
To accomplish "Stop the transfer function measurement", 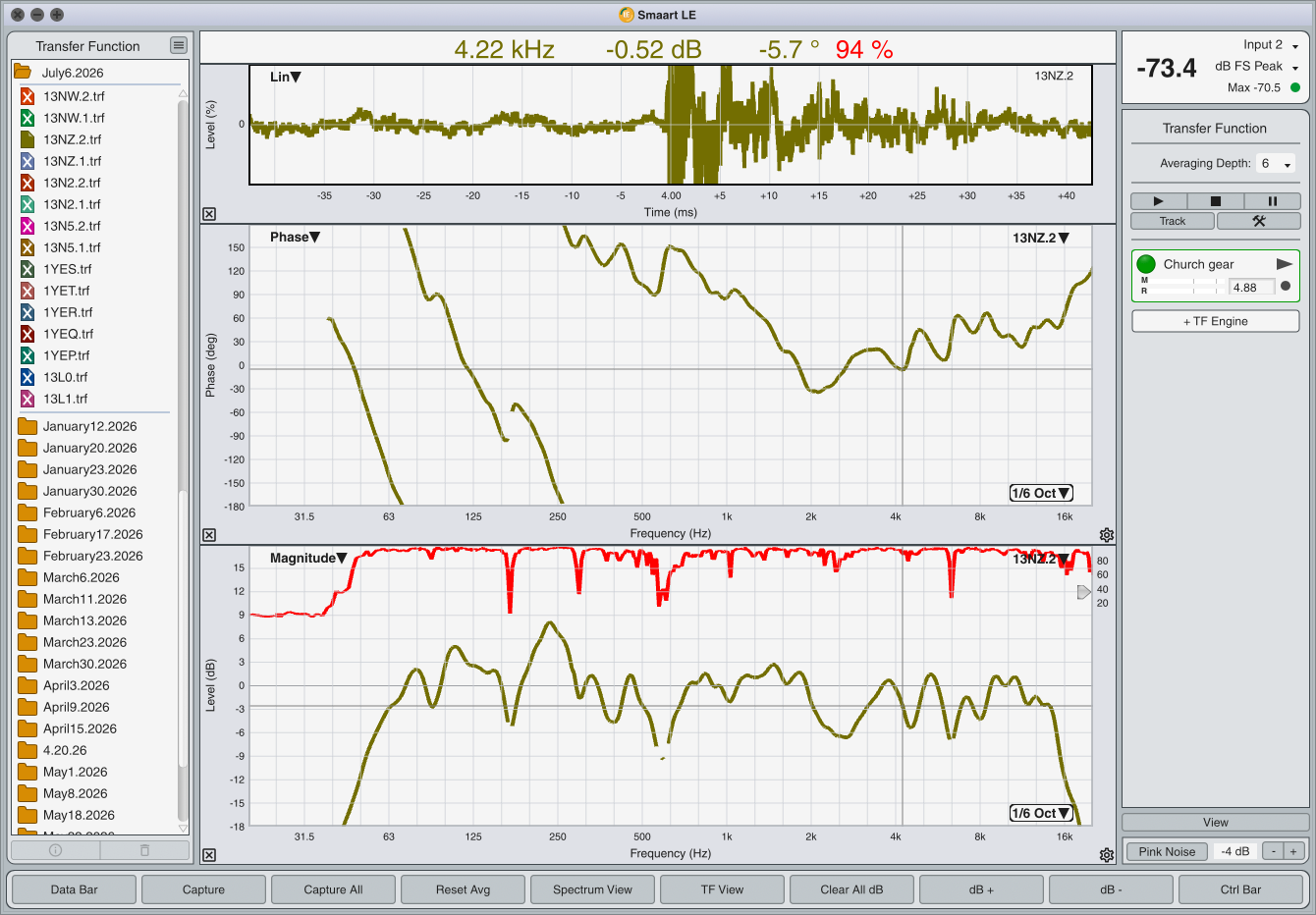I will [x=1215, y=201].
